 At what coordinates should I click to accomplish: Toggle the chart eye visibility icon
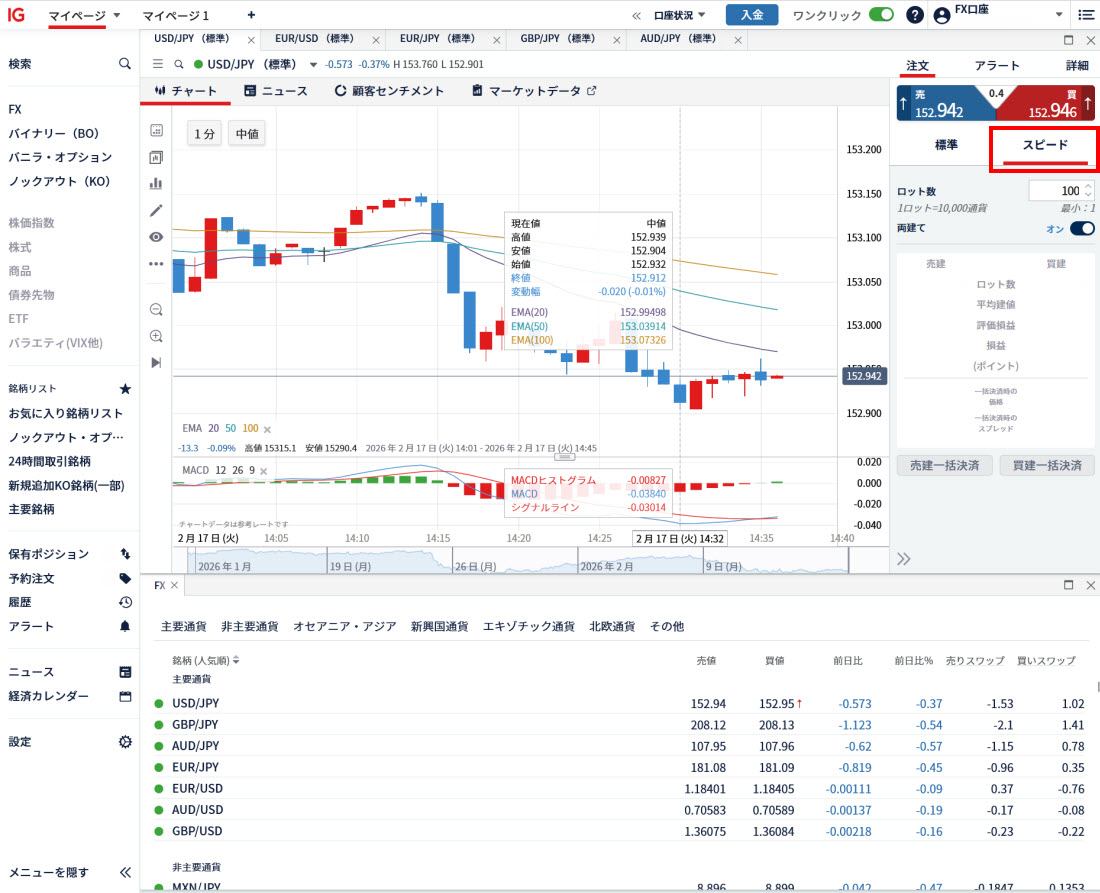[156, 237]
